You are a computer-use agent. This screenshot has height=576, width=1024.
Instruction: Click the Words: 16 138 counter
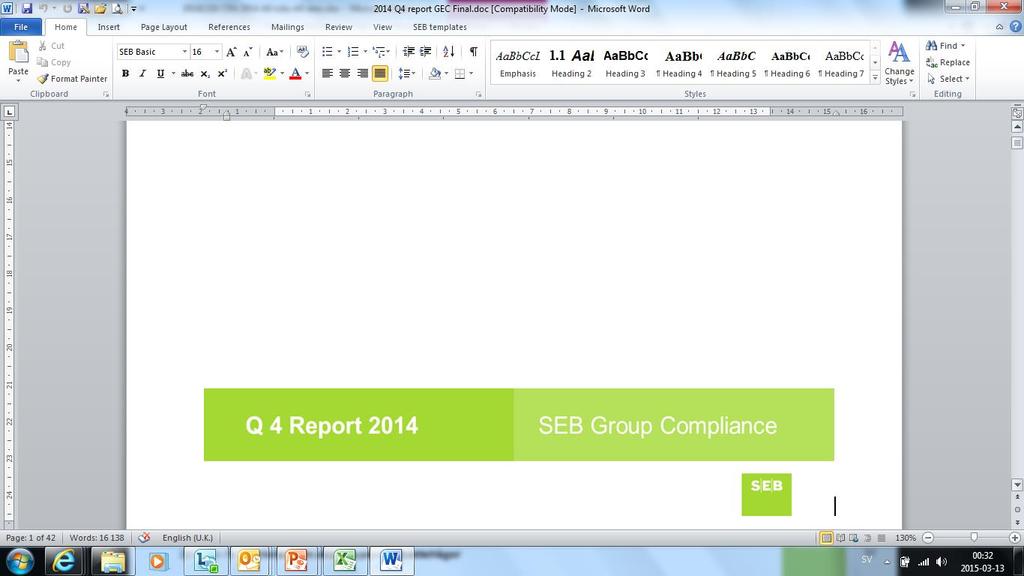pyautogui.click(x=97, y=537)
